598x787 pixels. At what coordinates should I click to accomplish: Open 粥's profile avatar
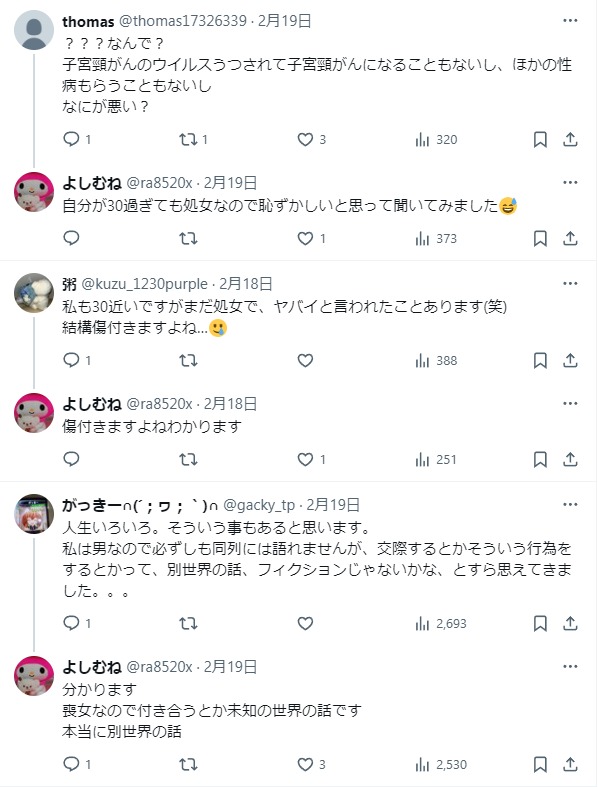(x=34, y=293)
